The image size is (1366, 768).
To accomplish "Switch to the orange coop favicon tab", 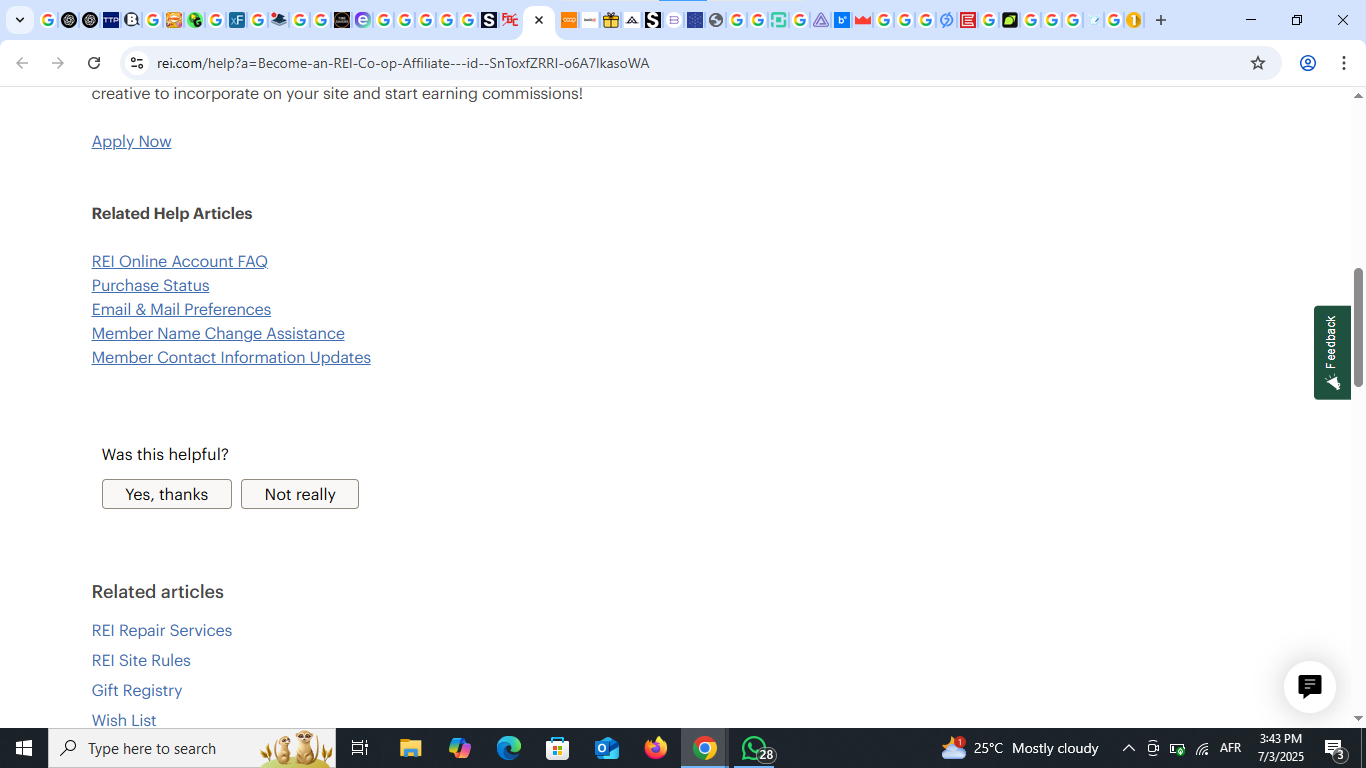I will [x=569, y=20].
